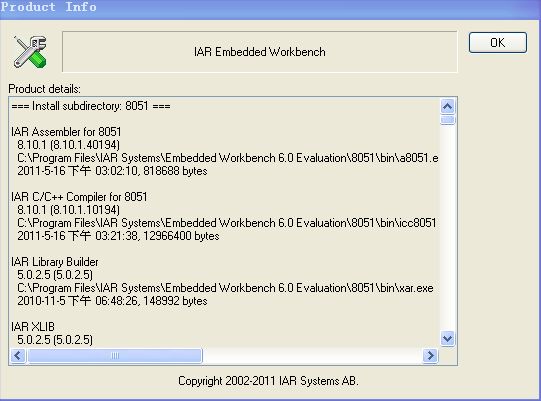Screen dimensions: 541x401
Task: Click the xar.exe file path line
Action: pos(225,288)
